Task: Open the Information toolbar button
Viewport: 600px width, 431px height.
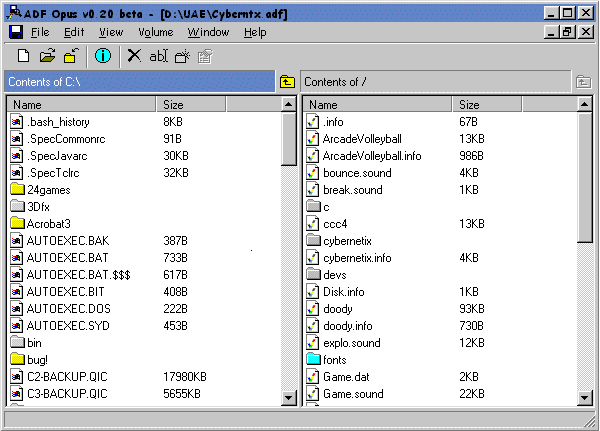Action: click(103, 56)
